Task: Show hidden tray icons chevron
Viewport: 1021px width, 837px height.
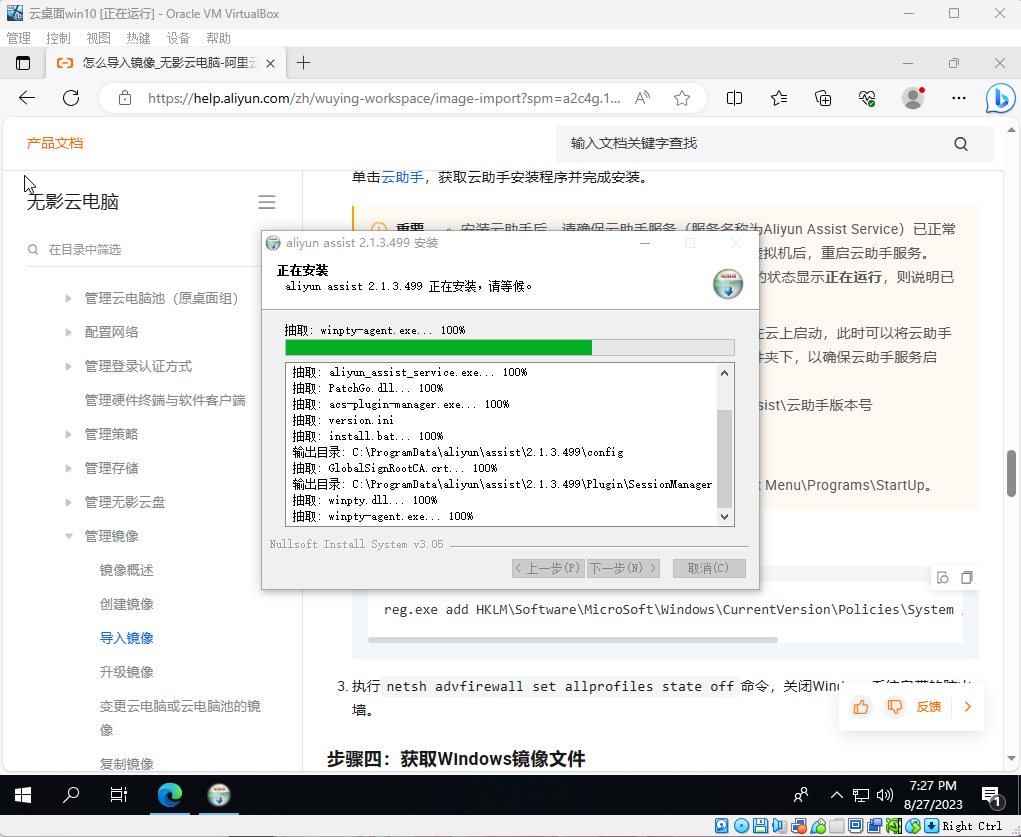Action: [x=837, y=795]
